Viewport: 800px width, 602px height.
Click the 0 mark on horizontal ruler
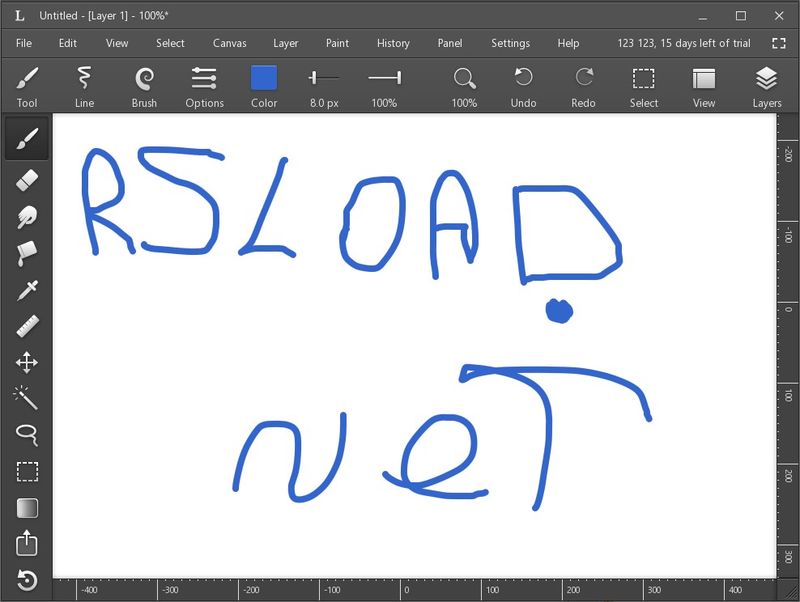tap(406, 590)
